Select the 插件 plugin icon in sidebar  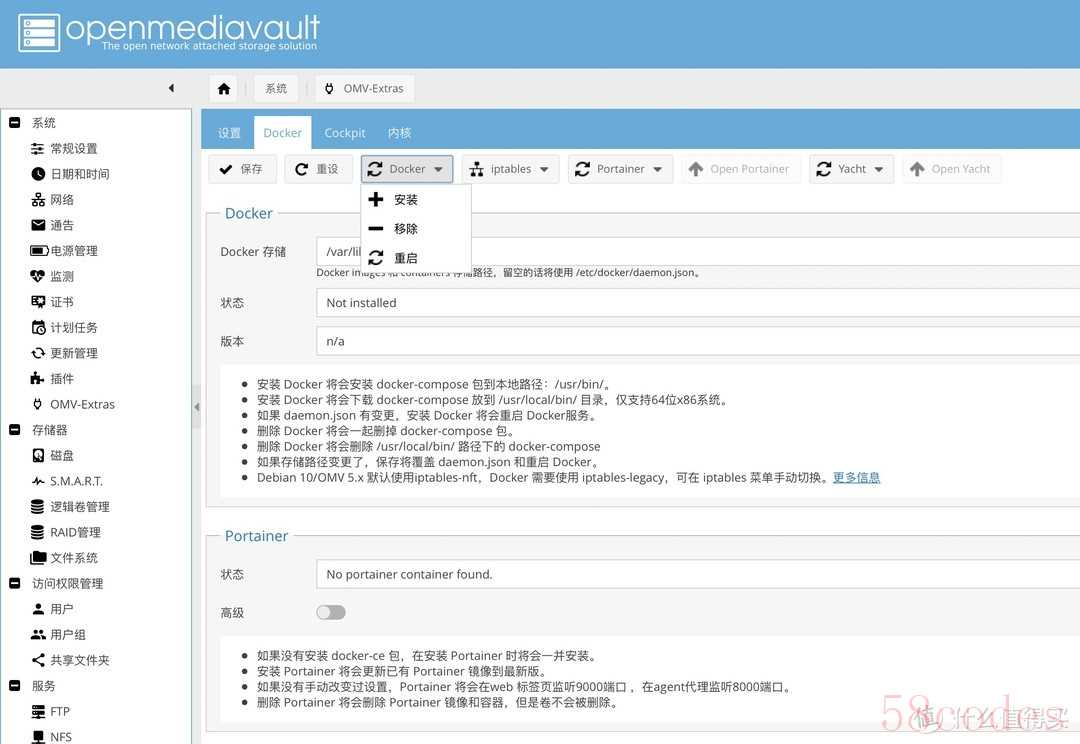pyautogui.click(x=37, y=378)
